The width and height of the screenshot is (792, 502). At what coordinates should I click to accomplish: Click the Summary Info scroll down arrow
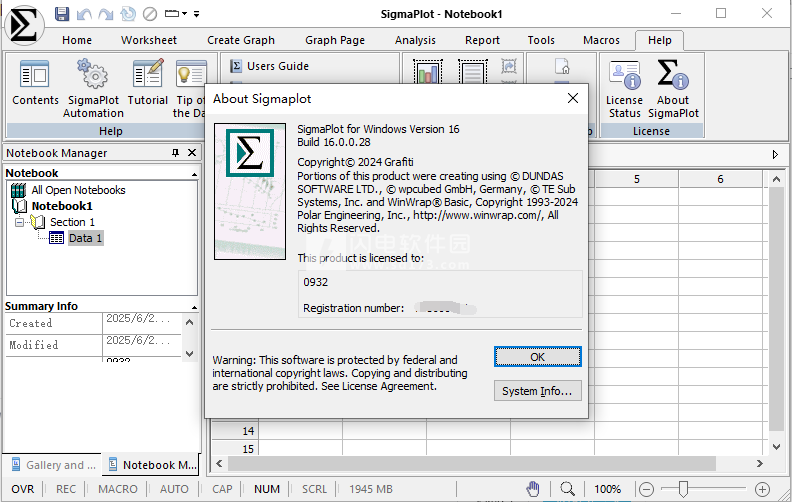click(189, 354)
